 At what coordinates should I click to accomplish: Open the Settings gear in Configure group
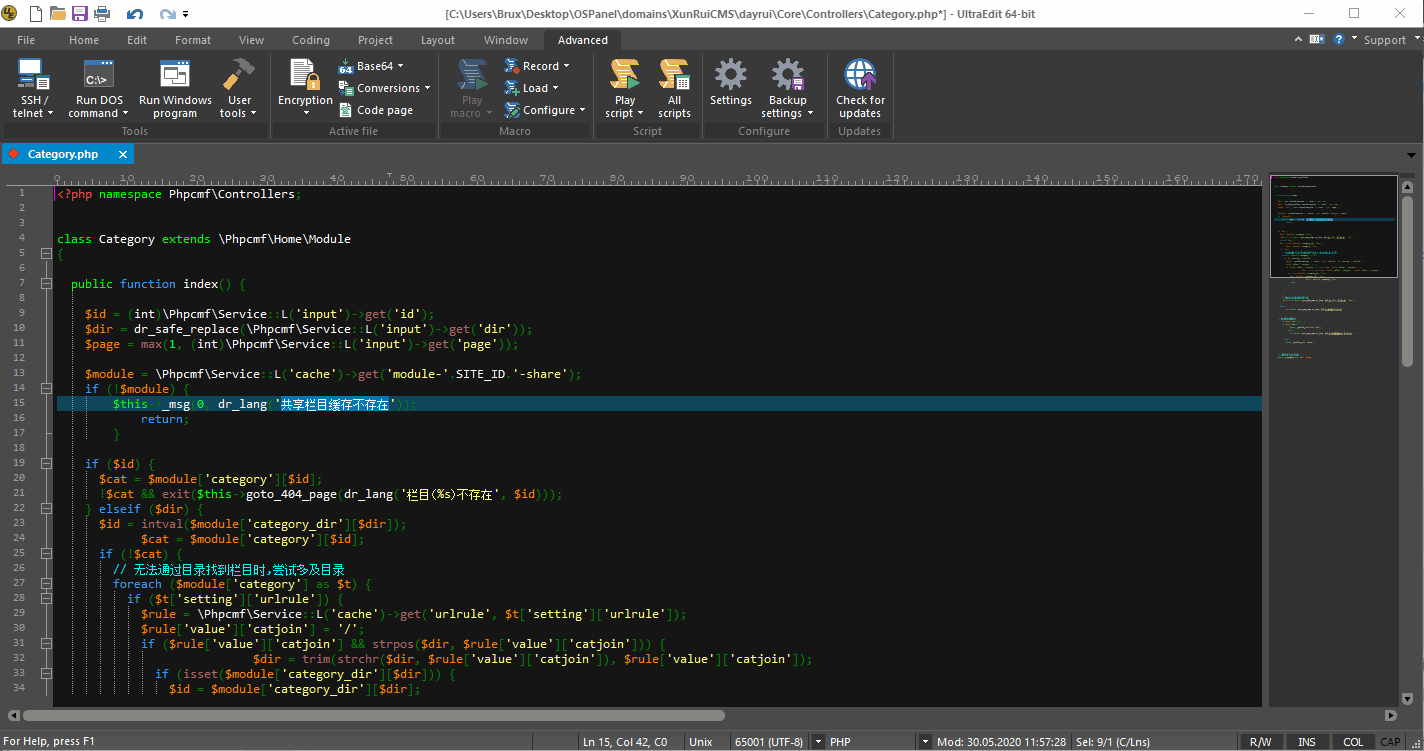(730, 76)
